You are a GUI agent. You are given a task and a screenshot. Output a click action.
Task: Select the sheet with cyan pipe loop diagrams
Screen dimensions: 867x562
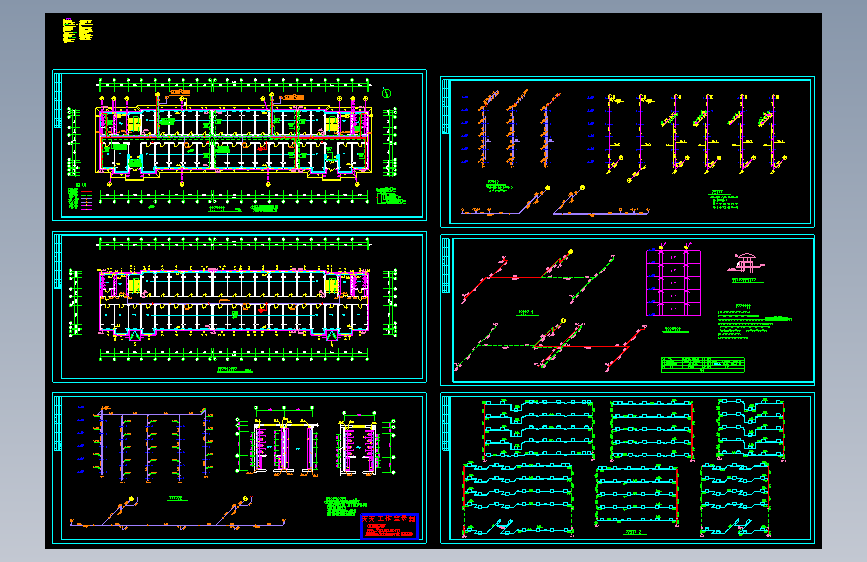point(627,468)
